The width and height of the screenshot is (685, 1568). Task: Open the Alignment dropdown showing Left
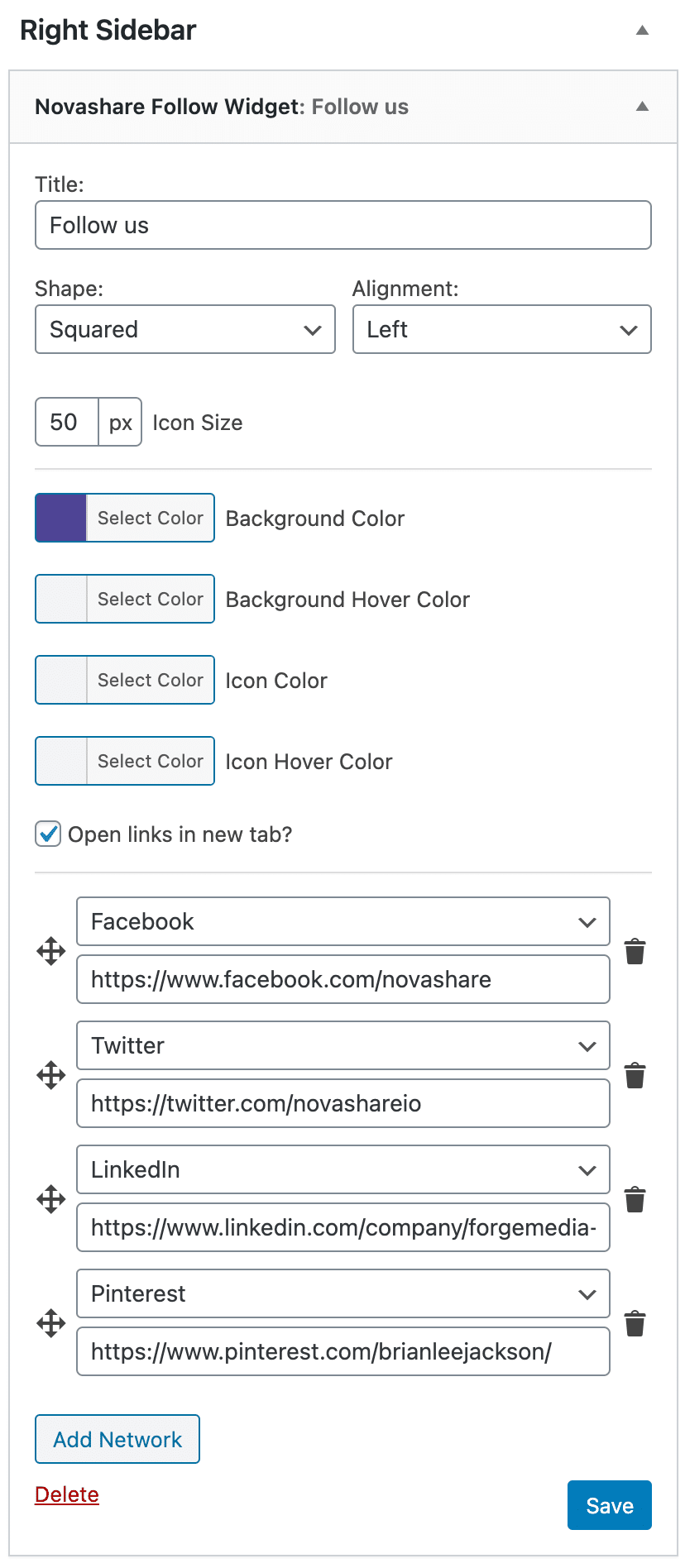click(x=501, y=329)
